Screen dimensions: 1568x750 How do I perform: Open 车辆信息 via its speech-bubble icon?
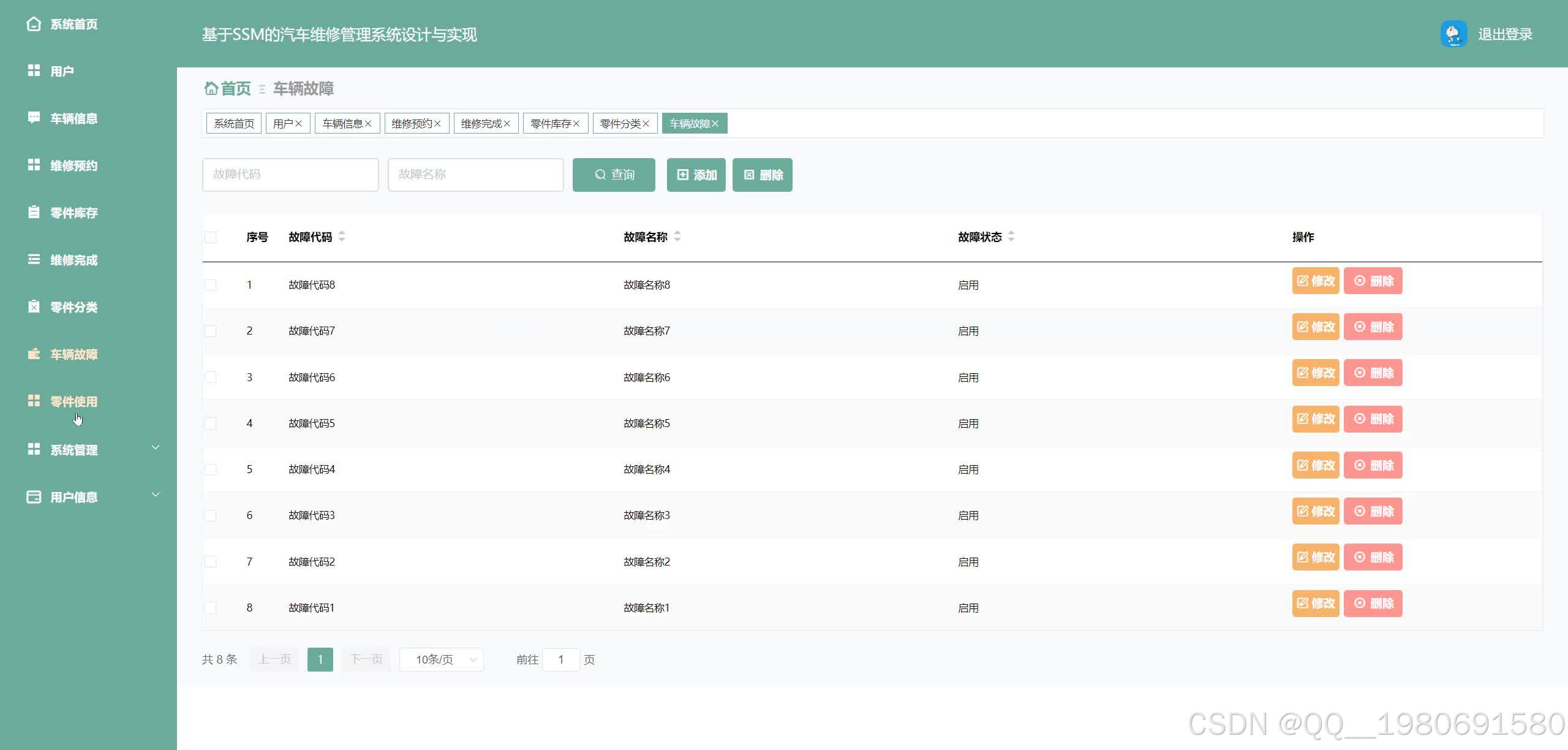(x=34, y=117)
